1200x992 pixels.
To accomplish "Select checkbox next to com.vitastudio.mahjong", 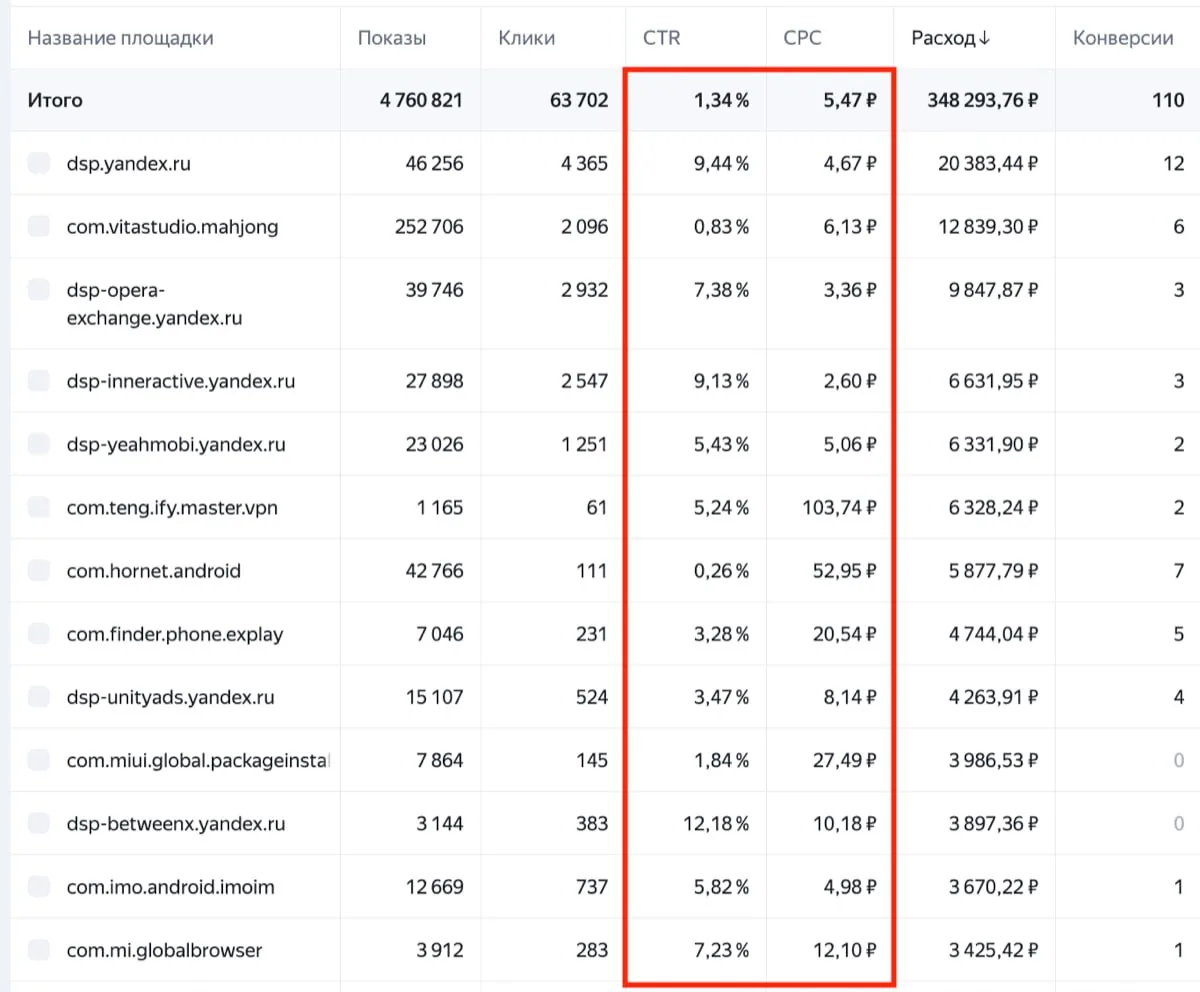I will pos(39,226).
